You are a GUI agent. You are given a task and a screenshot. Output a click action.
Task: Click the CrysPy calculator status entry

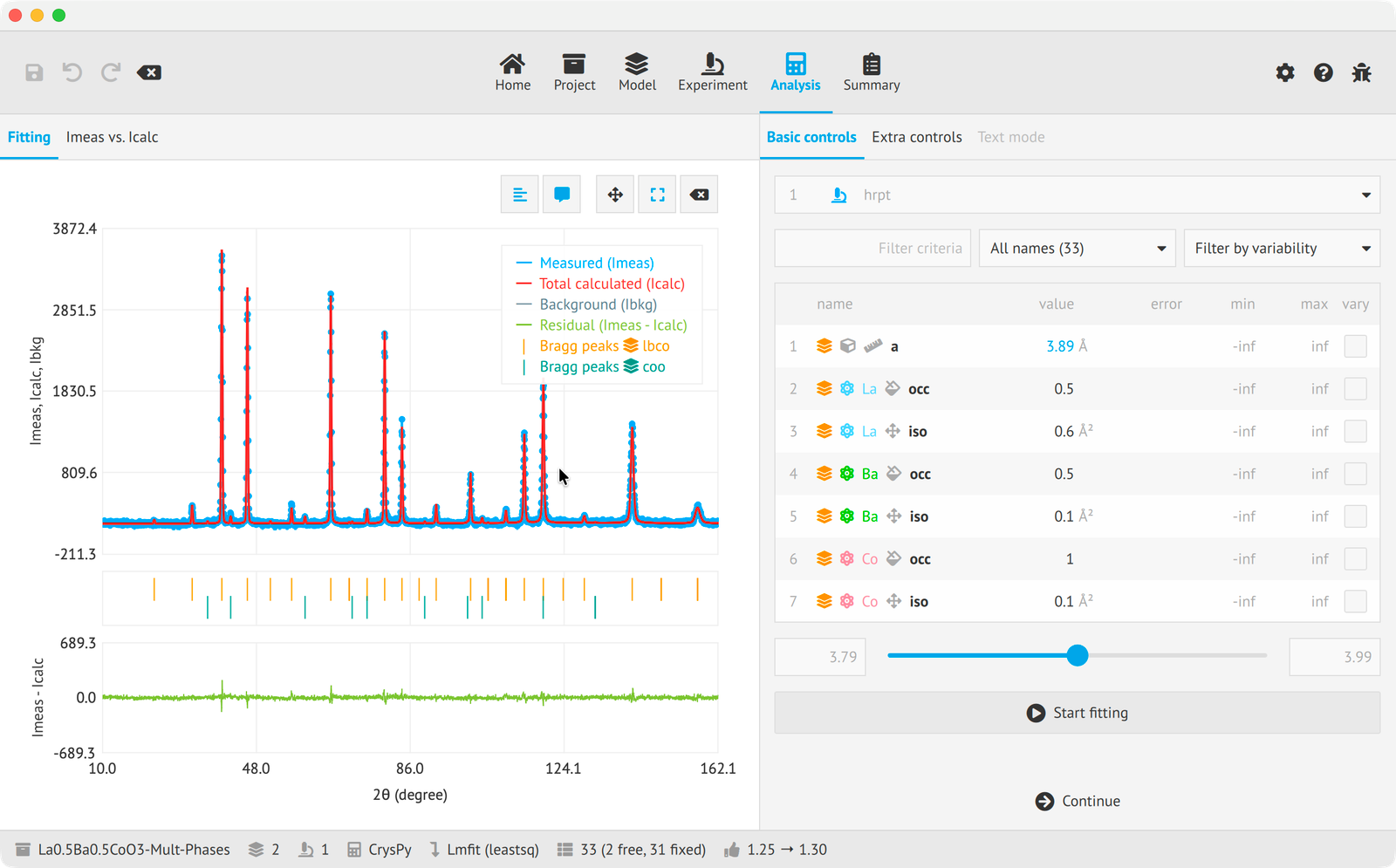coord(380,850)
